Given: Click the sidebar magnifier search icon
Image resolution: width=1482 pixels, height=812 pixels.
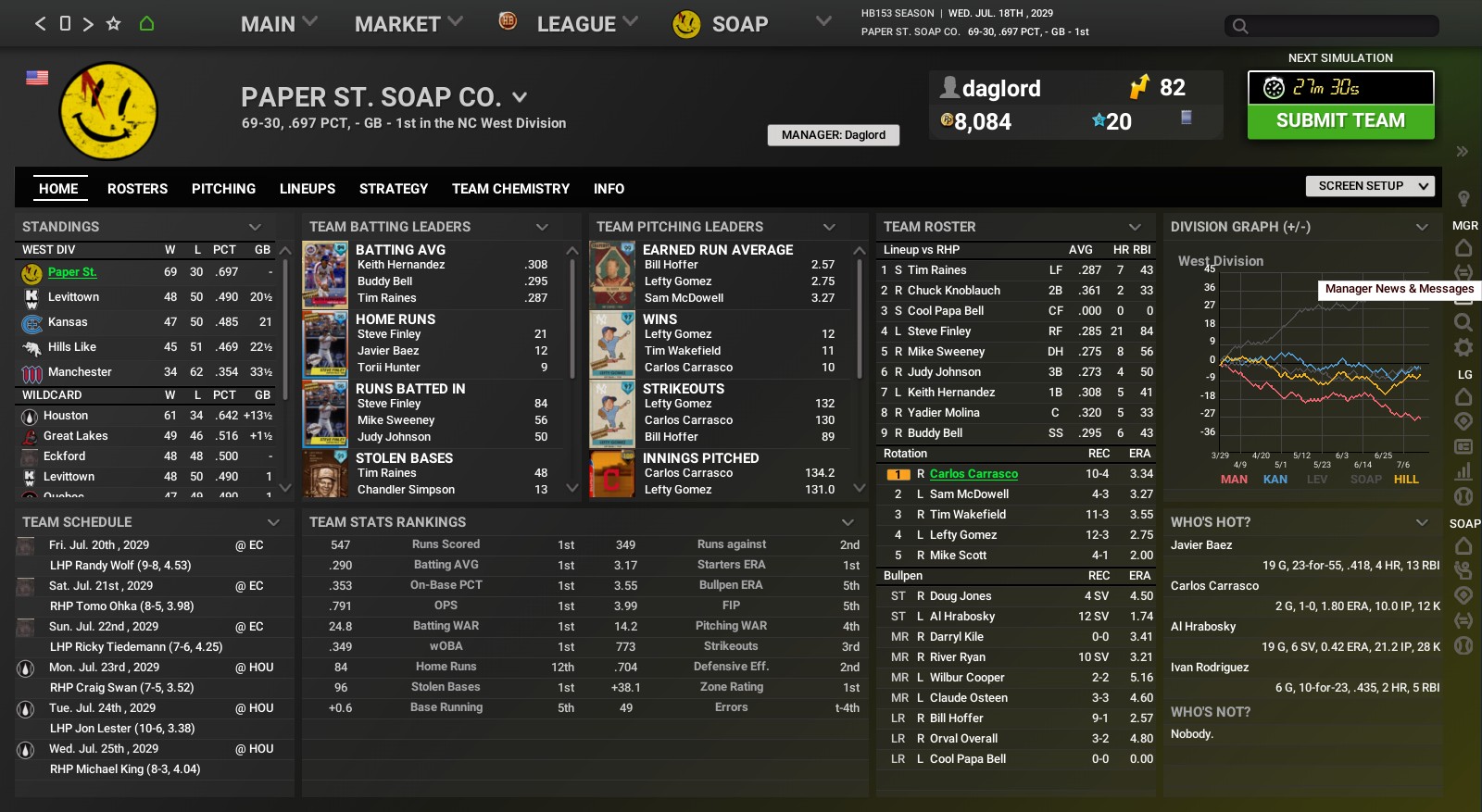Looking at the screenshot, I should (1463, 322).
